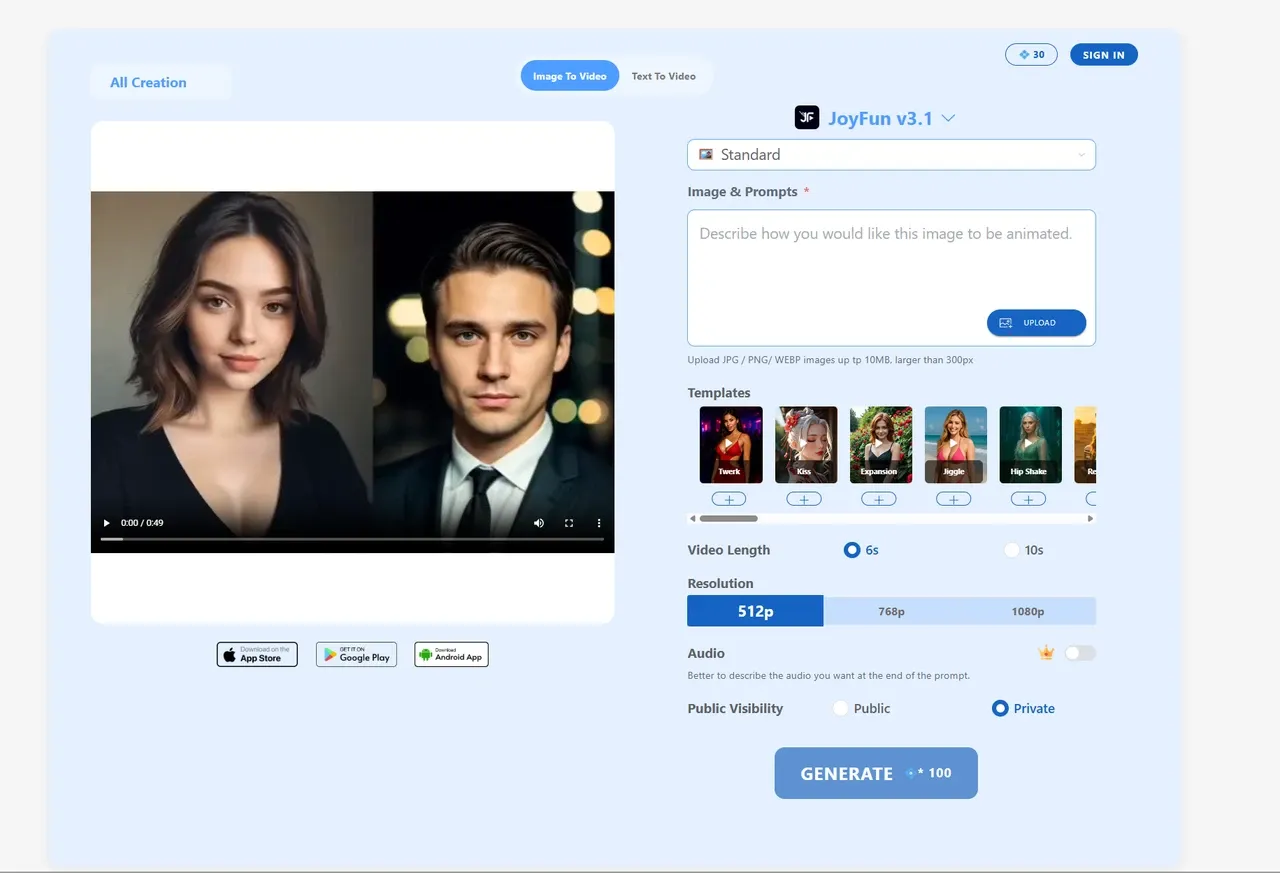
Task: Play the preview video
Action: [107, 523]
